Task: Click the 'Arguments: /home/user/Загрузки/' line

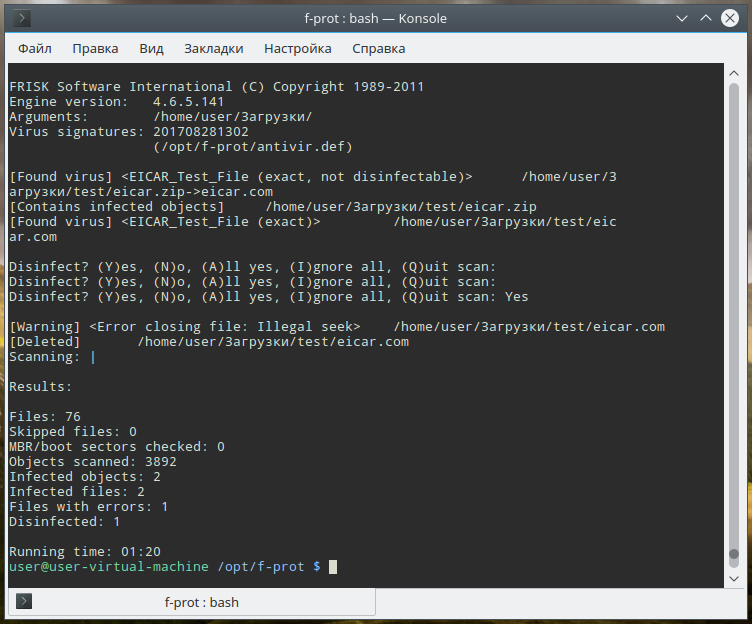Action: 161,117
